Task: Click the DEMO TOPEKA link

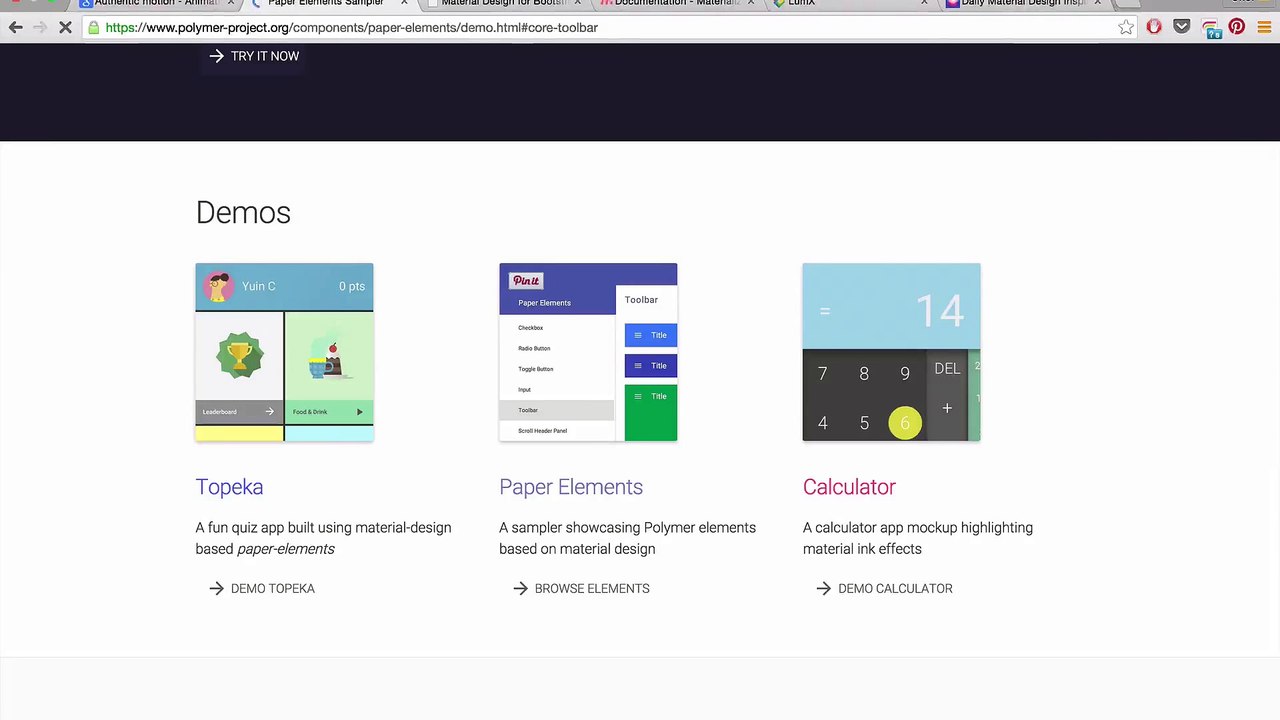Action: tap(272, 589)
